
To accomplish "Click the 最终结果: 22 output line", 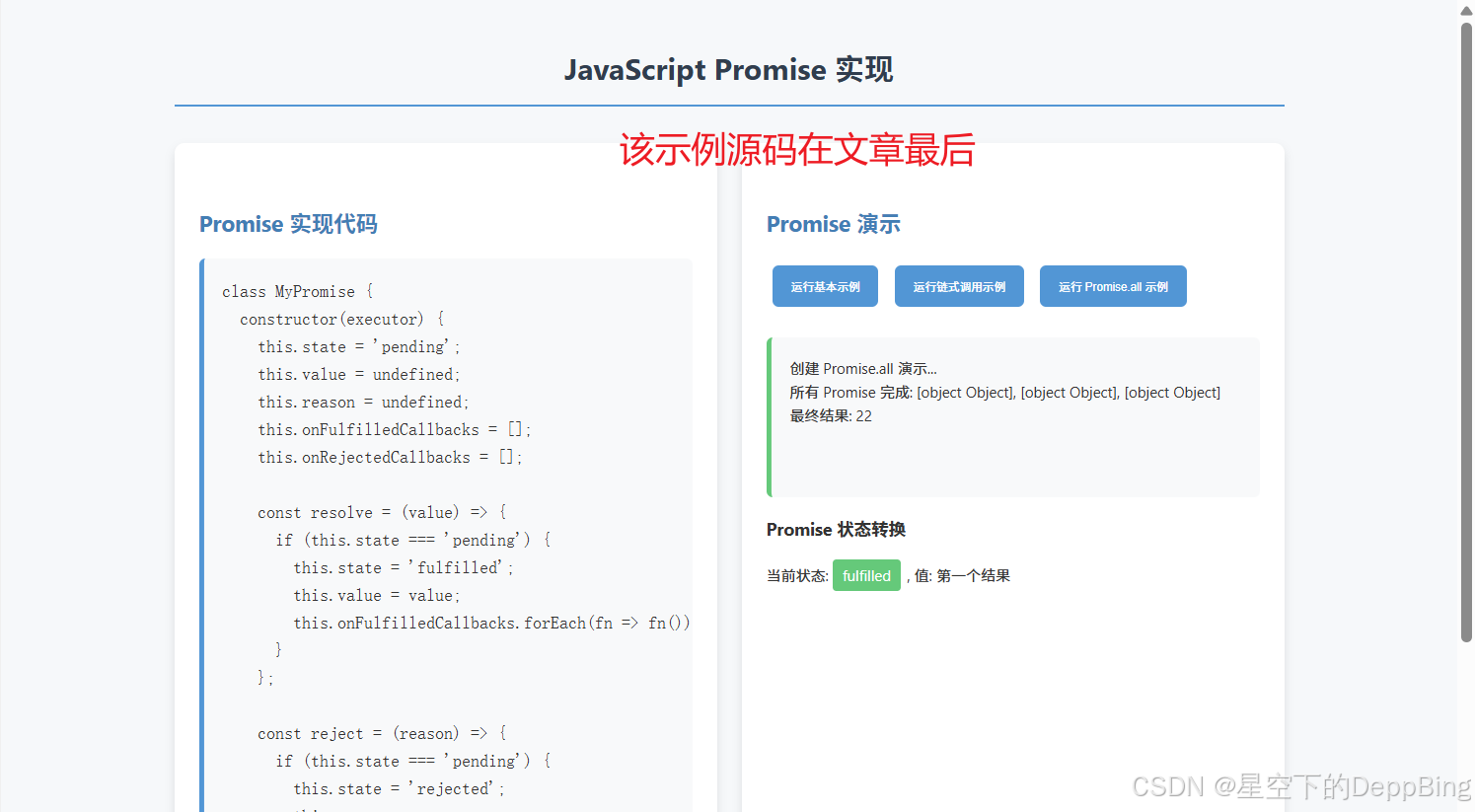I will click(x=831, y=416).
